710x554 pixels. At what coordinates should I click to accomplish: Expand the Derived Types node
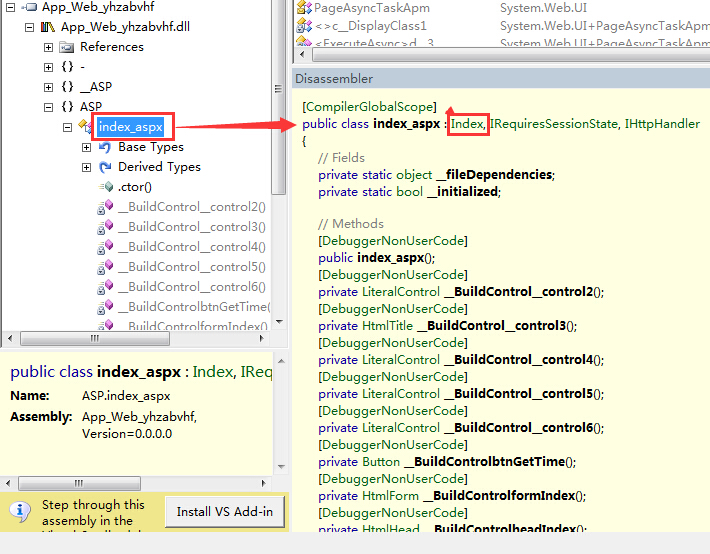[x=86, y=167]
